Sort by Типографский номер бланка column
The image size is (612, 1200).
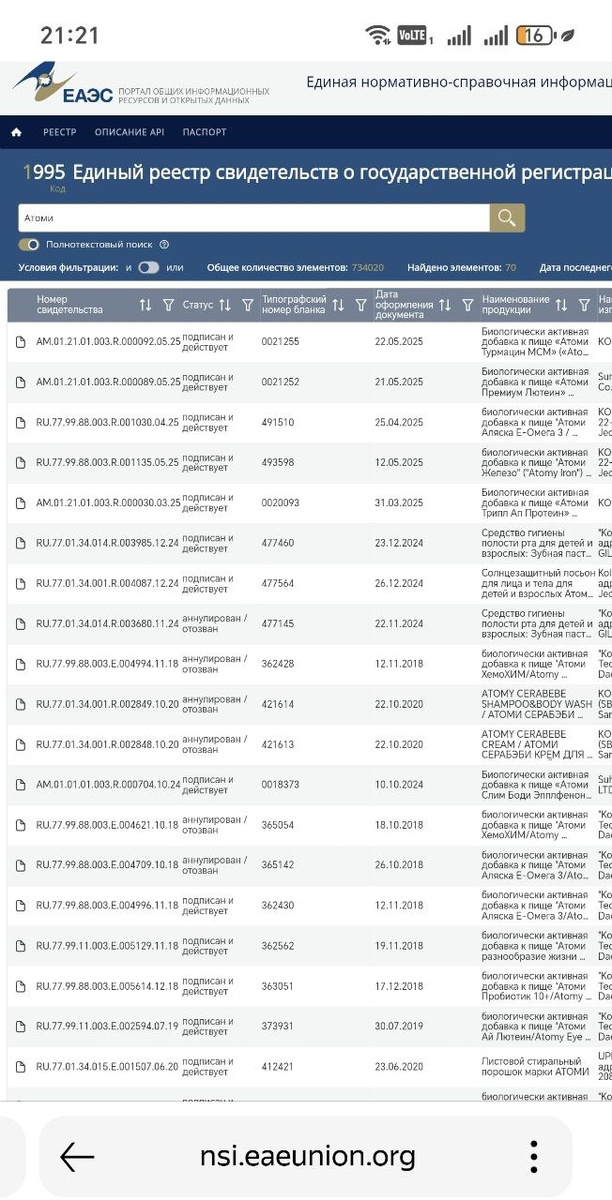click(338, 305)
